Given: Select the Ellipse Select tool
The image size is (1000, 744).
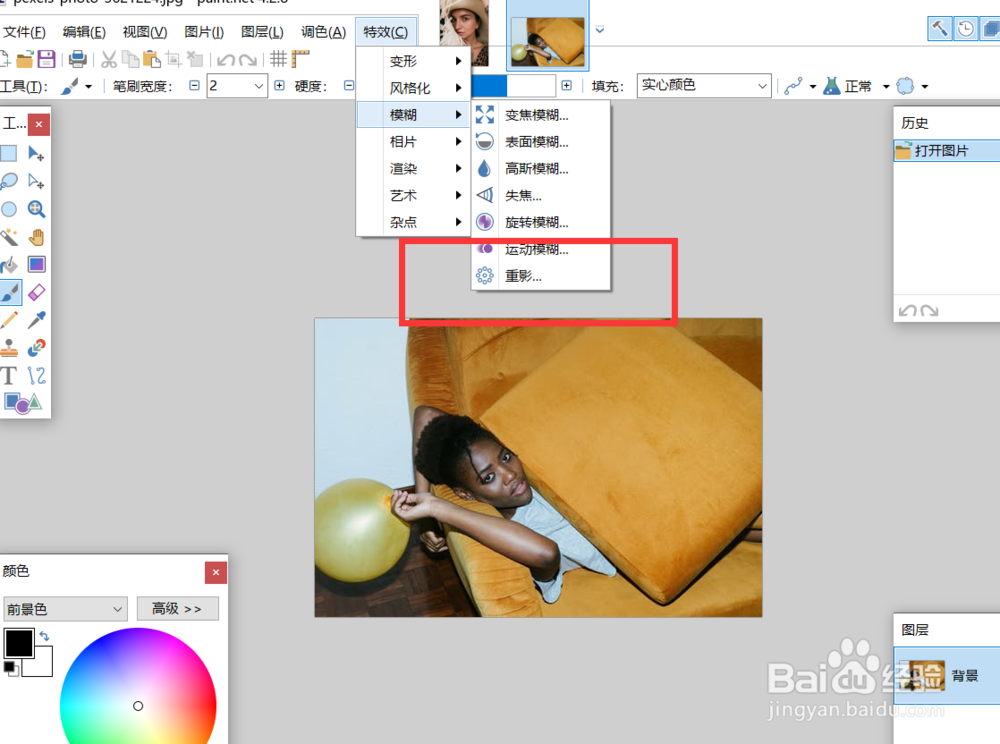Looking at the screenshot, I should (9, 209).
